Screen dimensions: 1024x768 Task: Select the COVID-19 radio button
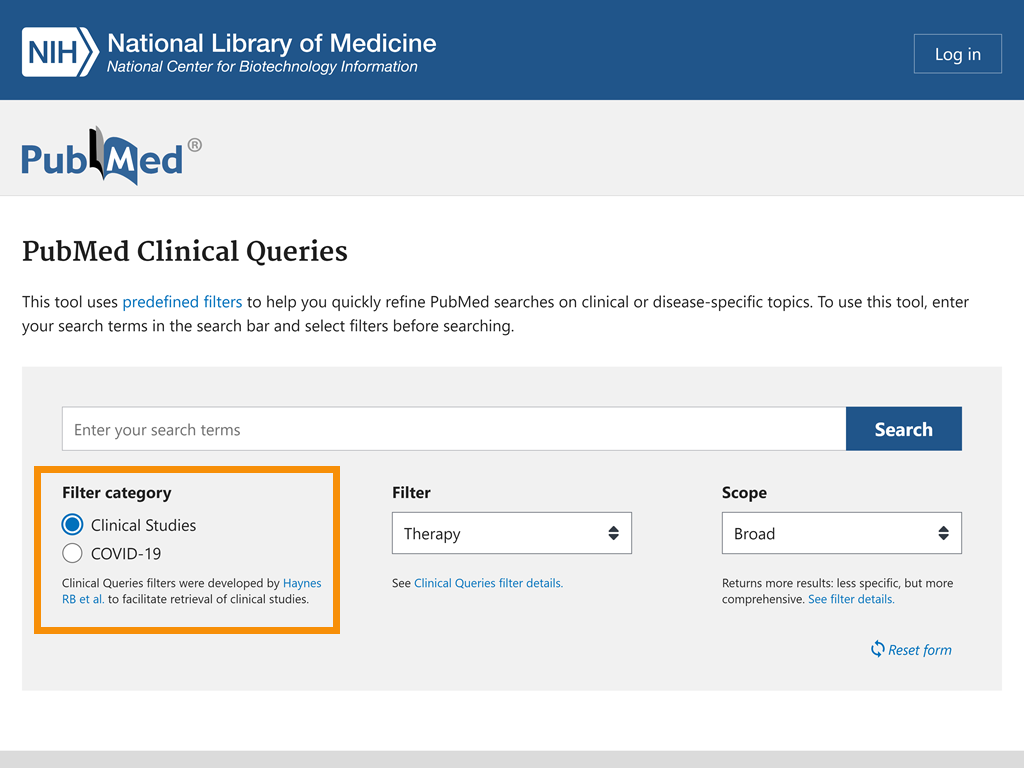coord(71,553)
